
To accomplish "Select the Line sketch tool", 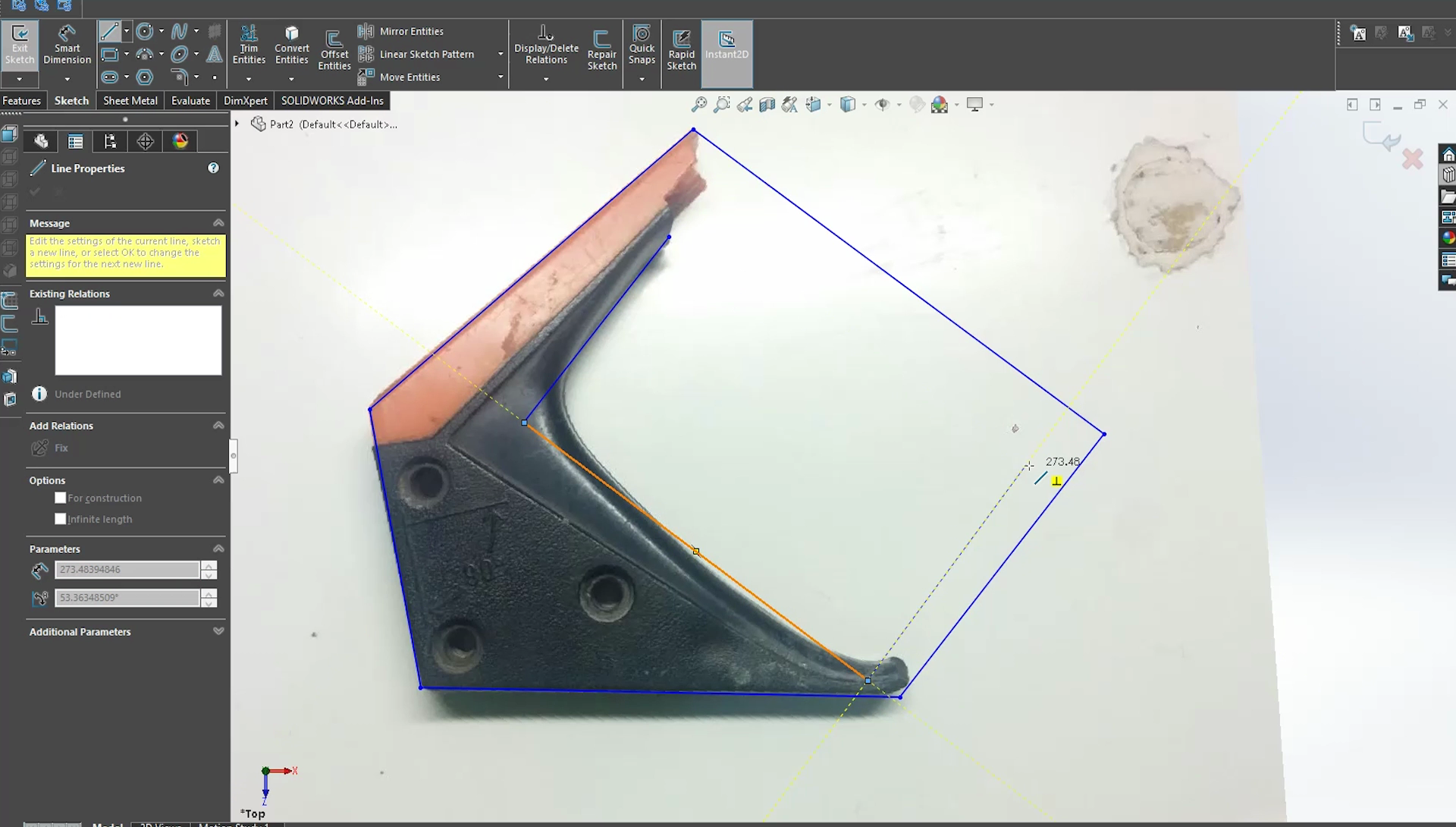I will (x=109, y=31).
